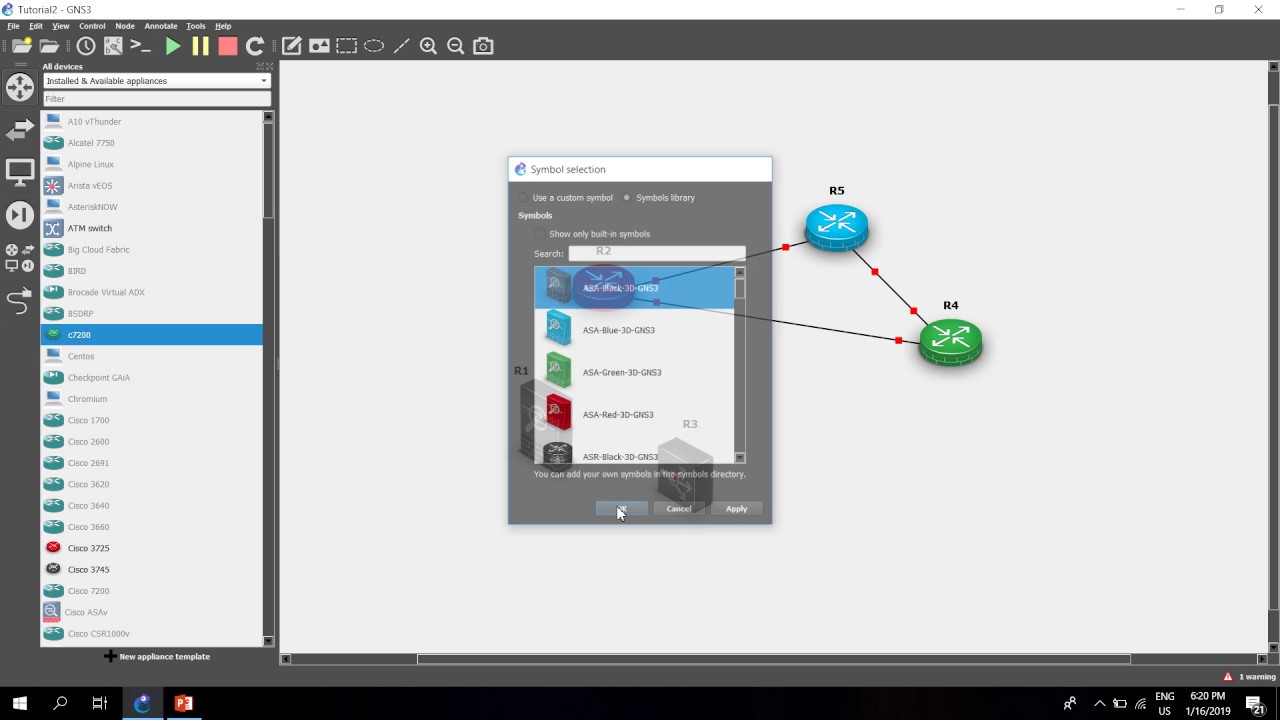Select Checkpoint GAiA in the device list
This screenshot has height=720, width=1280.
coord(151,378)
